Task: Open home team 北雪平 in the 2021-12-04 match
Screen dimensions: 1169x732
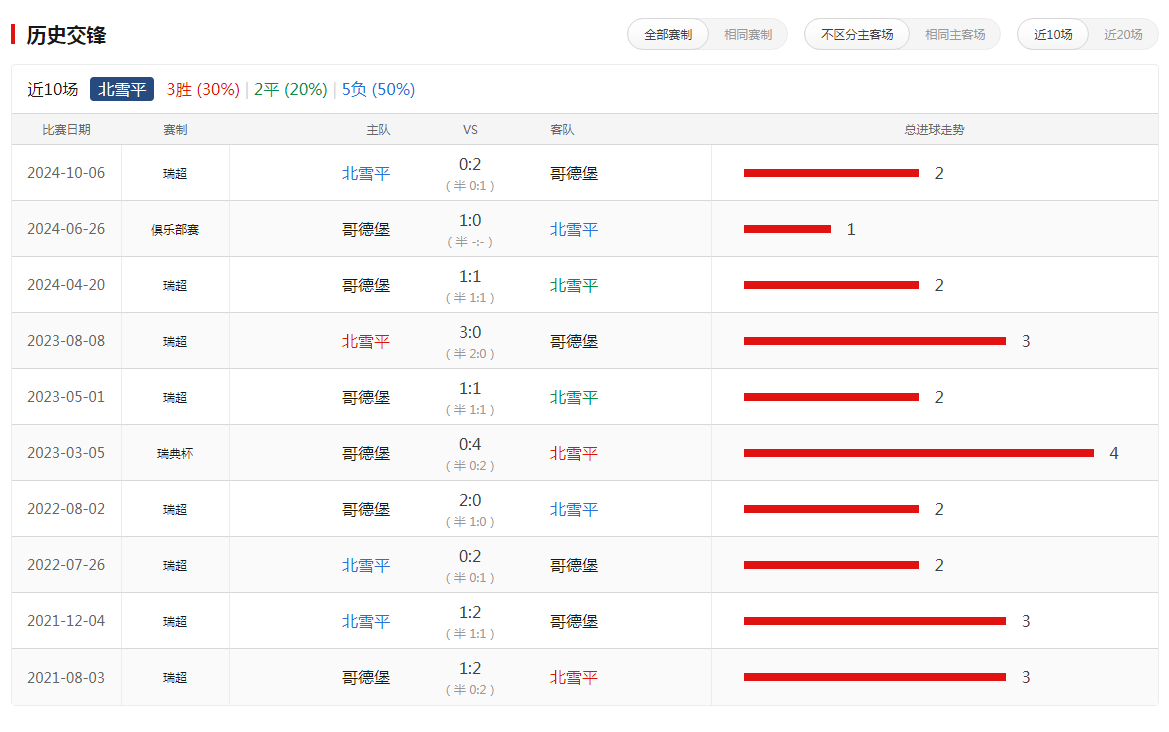Action: pos(366,622)
